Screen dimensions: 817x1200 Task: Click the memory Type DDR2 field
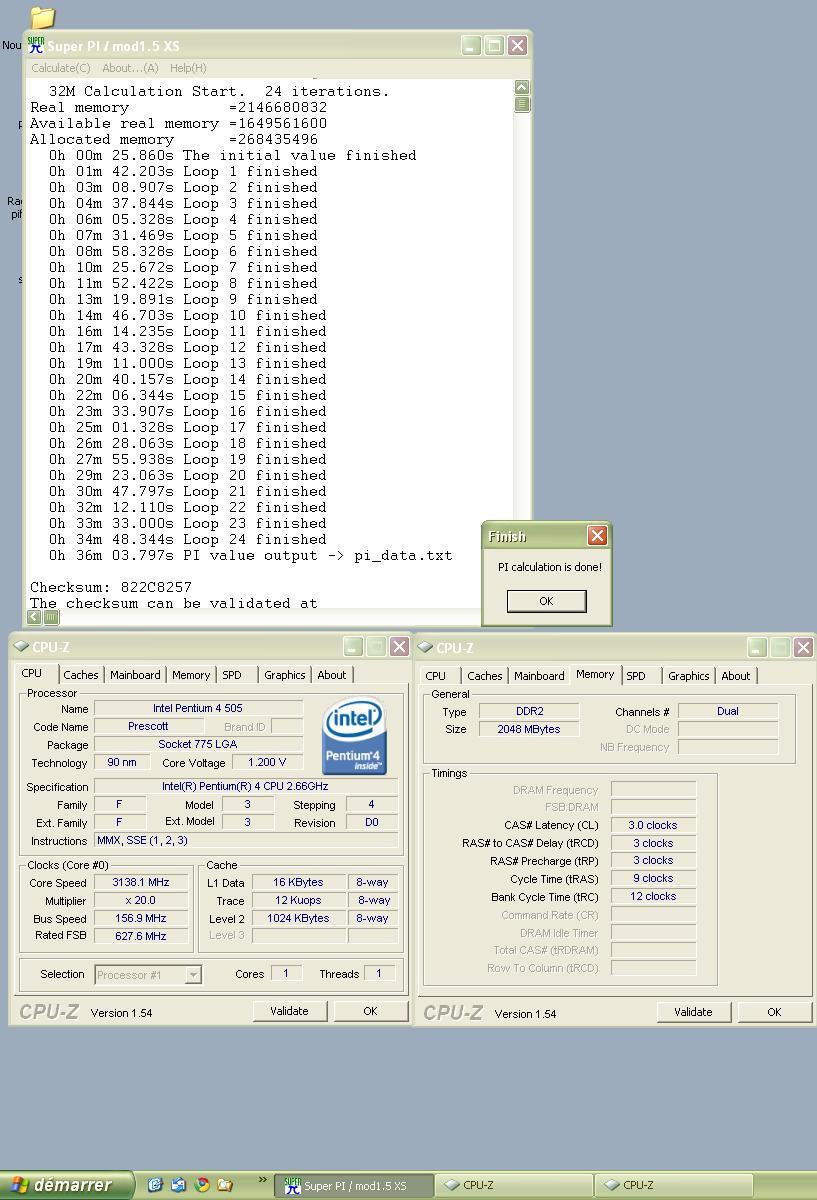530,711
